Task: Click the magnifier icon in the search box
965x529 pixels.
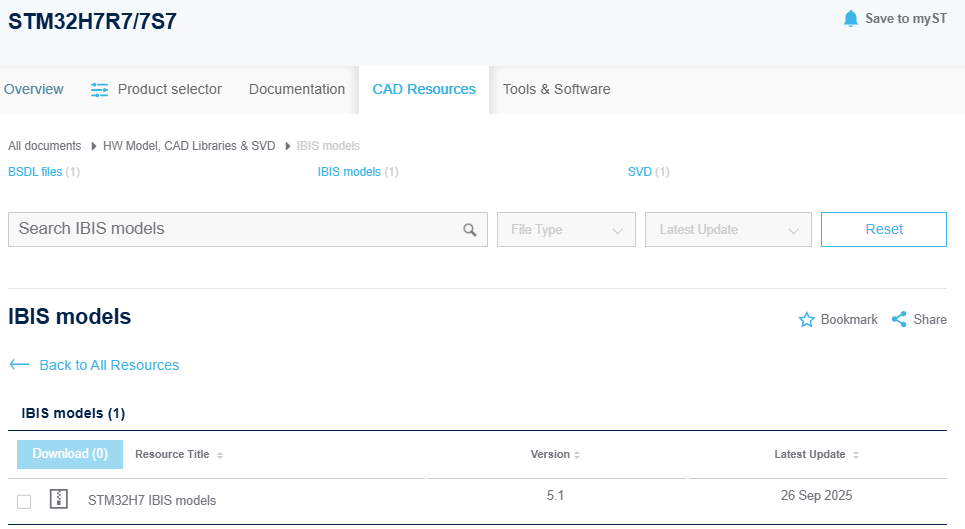Action: (x=470, y=230)
